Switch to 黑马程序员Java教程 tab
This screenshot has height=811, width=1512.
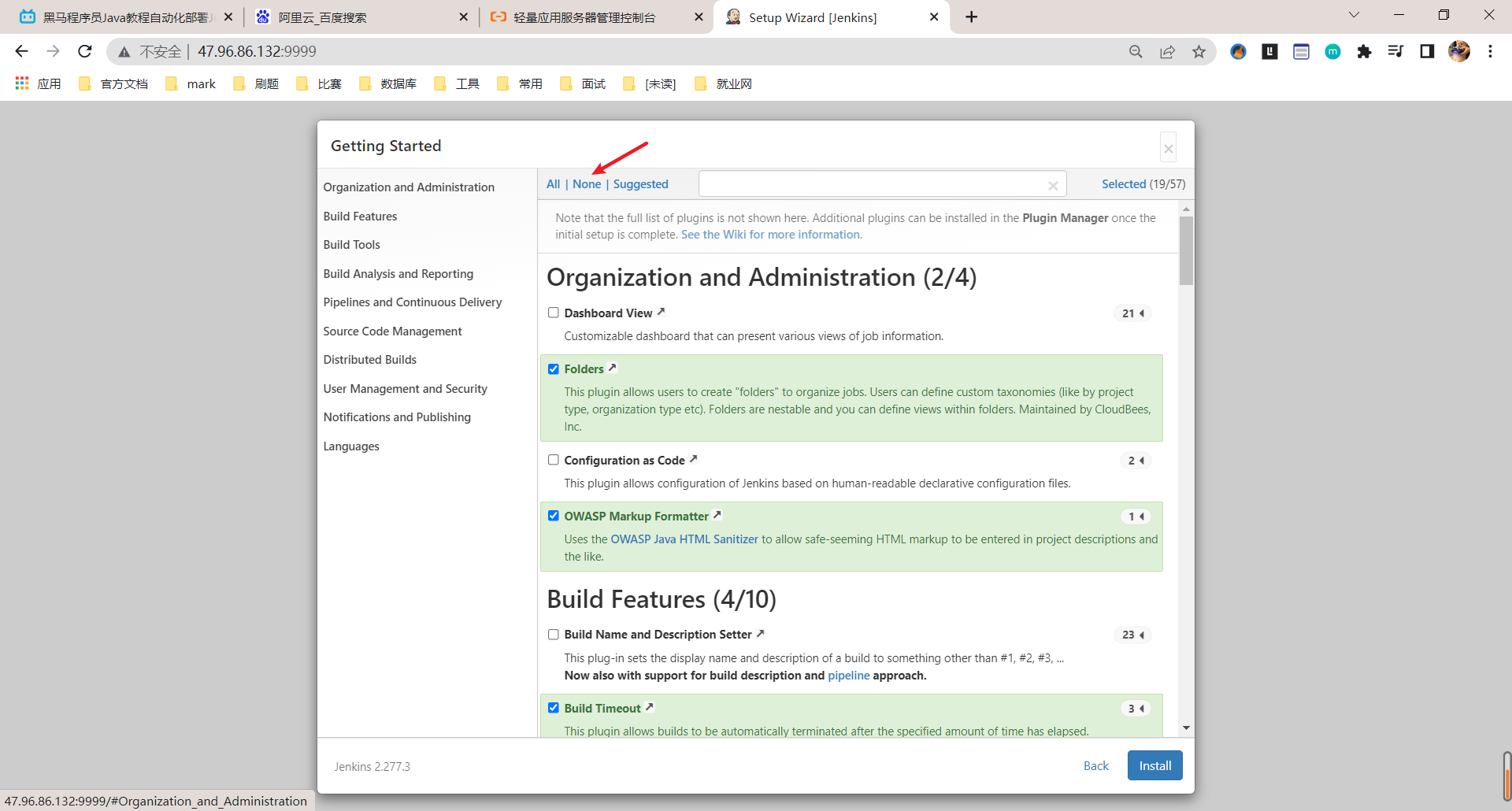tap(126, 17)
